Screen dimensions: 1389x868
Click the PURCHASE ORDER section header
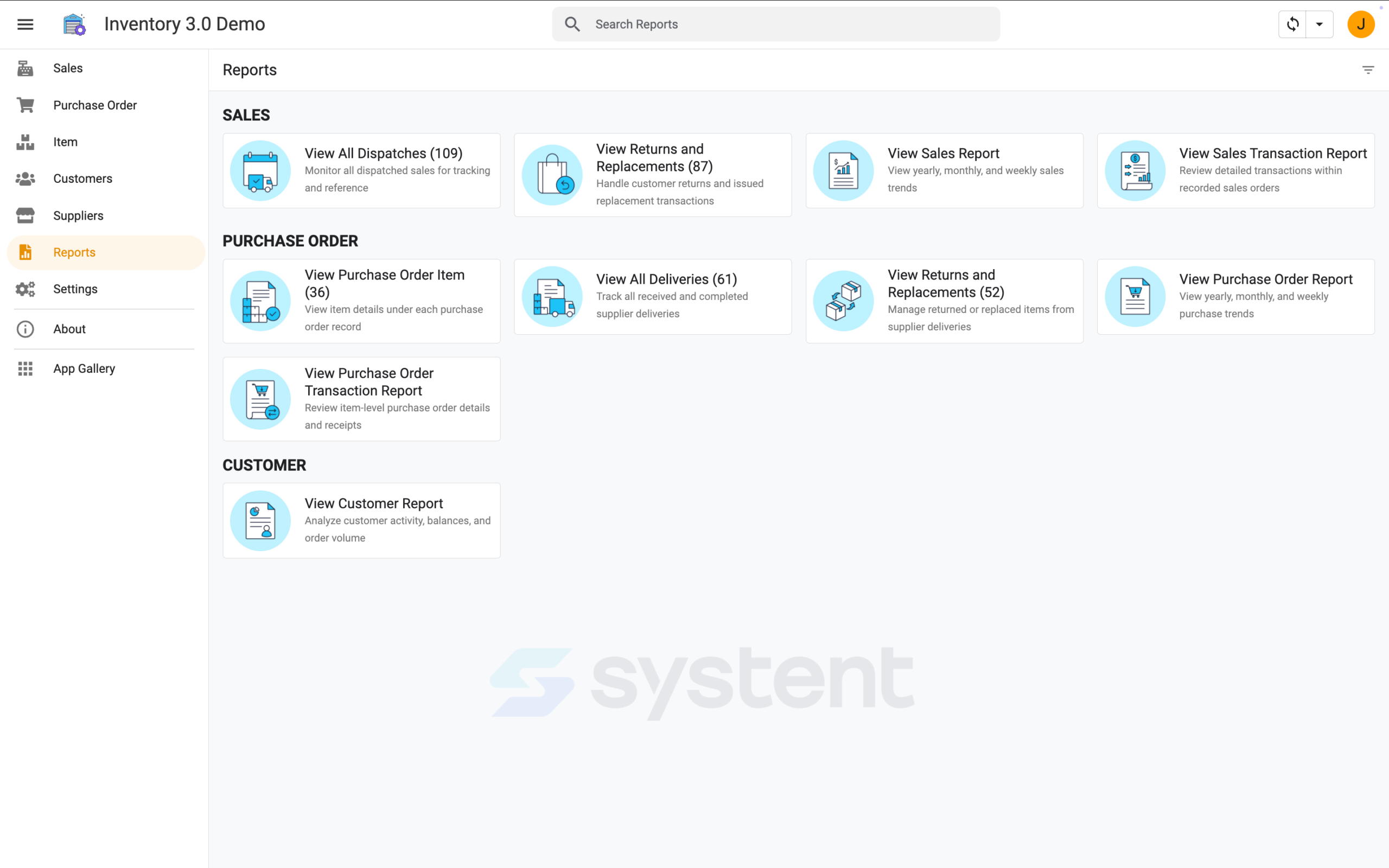290,240
